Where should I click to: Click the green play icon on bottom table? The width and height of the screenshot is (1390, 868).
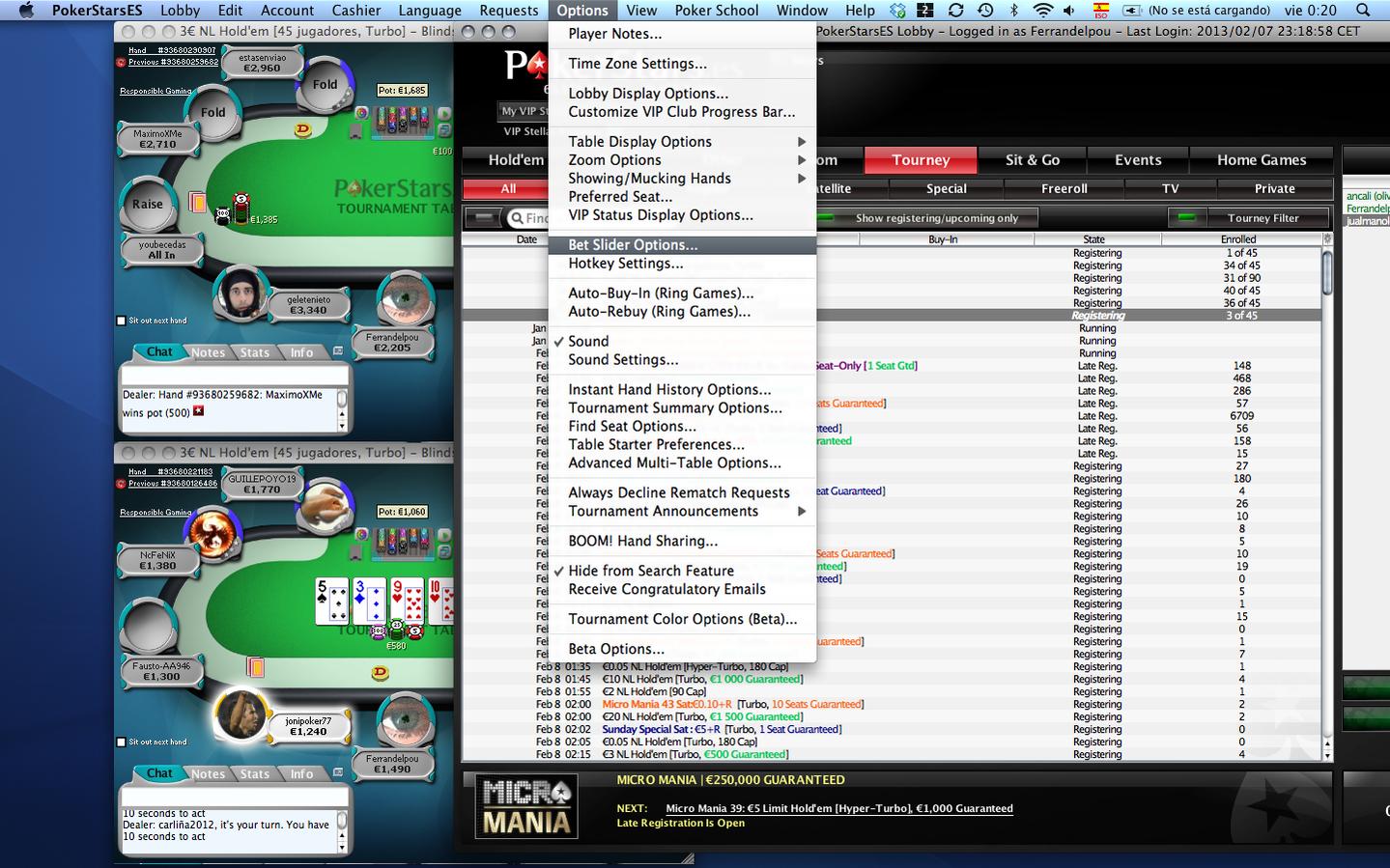pos(444,534)
